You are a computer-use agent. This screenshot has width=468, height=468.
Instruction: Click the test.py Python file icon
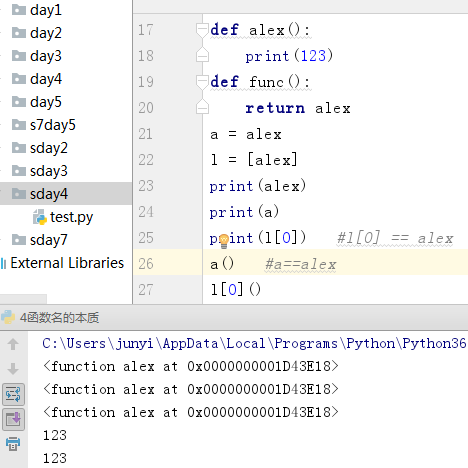40,217
